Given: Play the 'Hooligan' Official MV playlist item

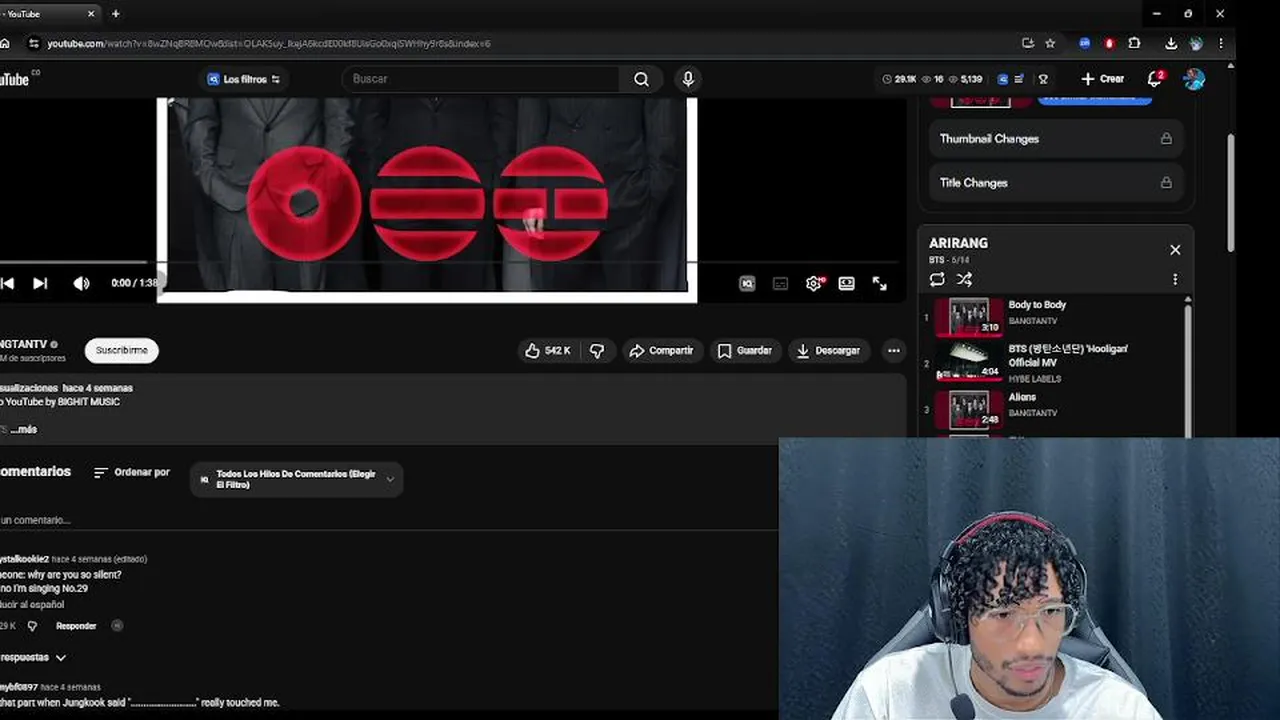Looking at the screenshot, I should (x=1050, y=362).
